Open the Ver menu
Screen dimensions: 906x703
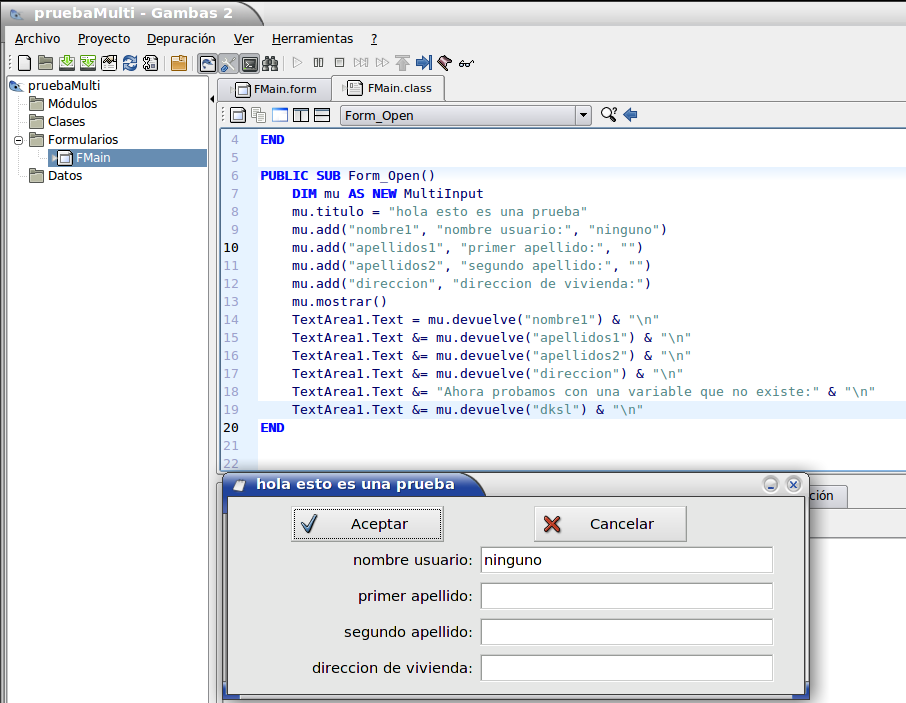(243, 39)
